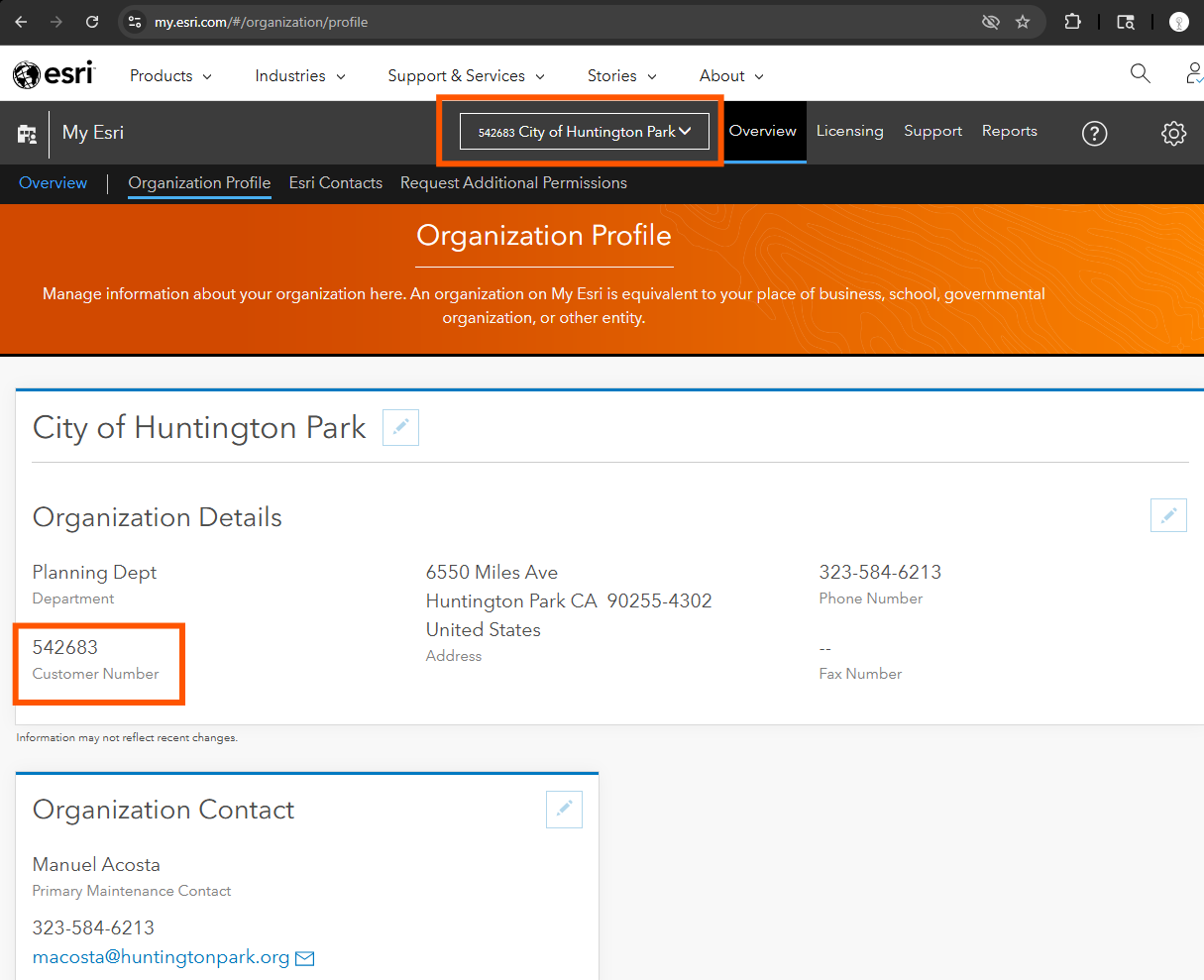Click the United States address line
This screenshot has height=980, width=1204.
click(x=484, y=630)
